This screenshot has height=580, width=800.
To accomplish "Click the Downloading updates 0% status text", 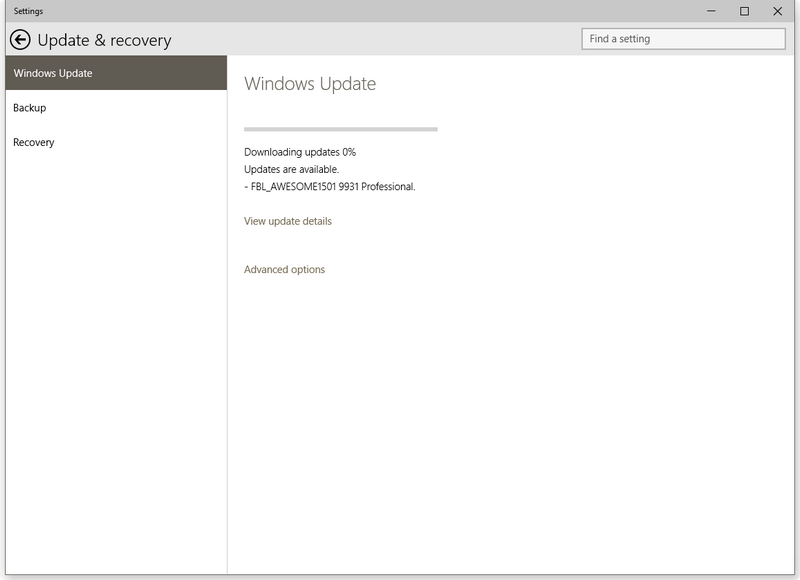I will [x=300, y=152].
